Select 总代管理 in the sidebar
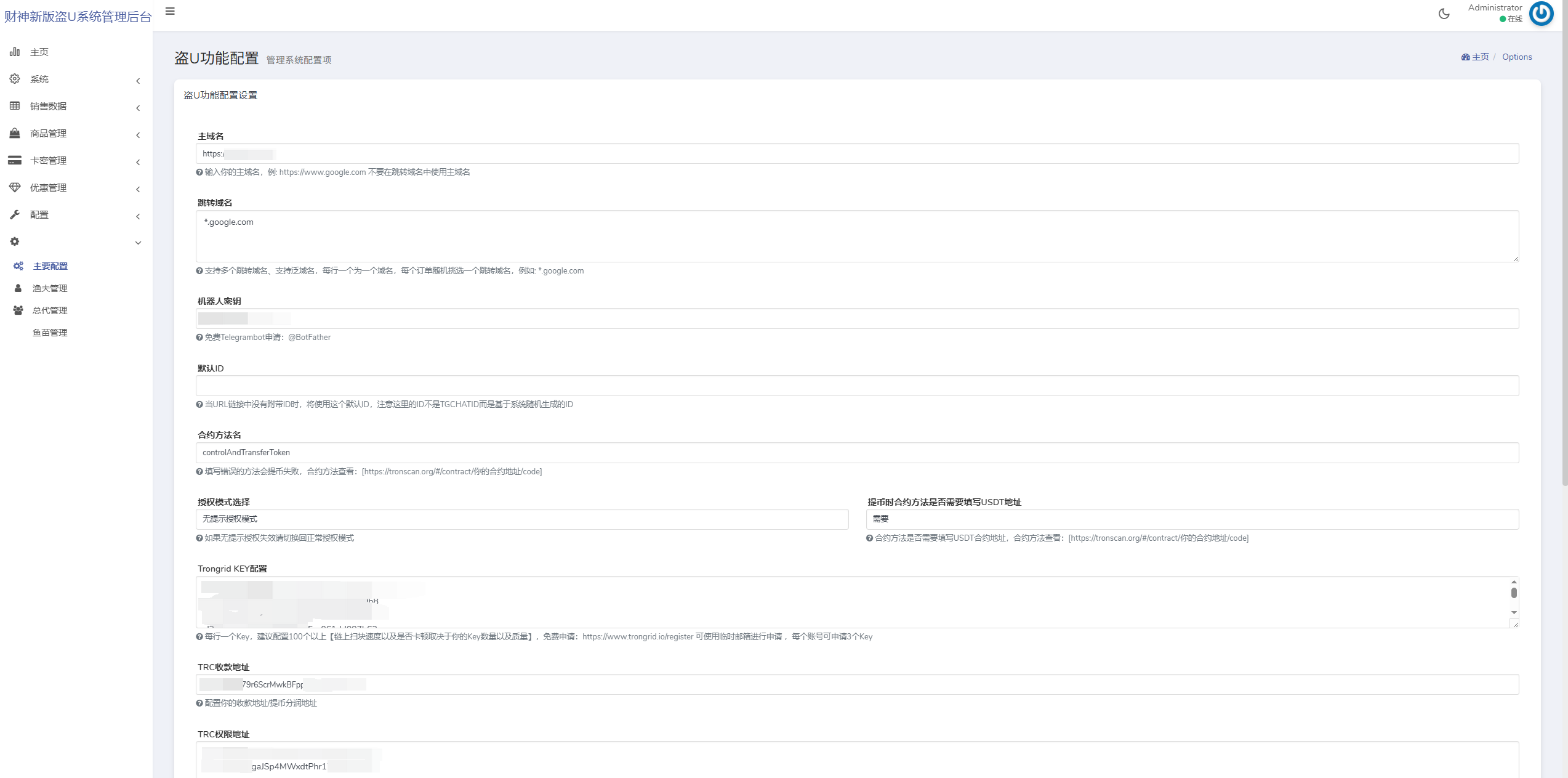1568x778 pixels. (x=50, y=310)
